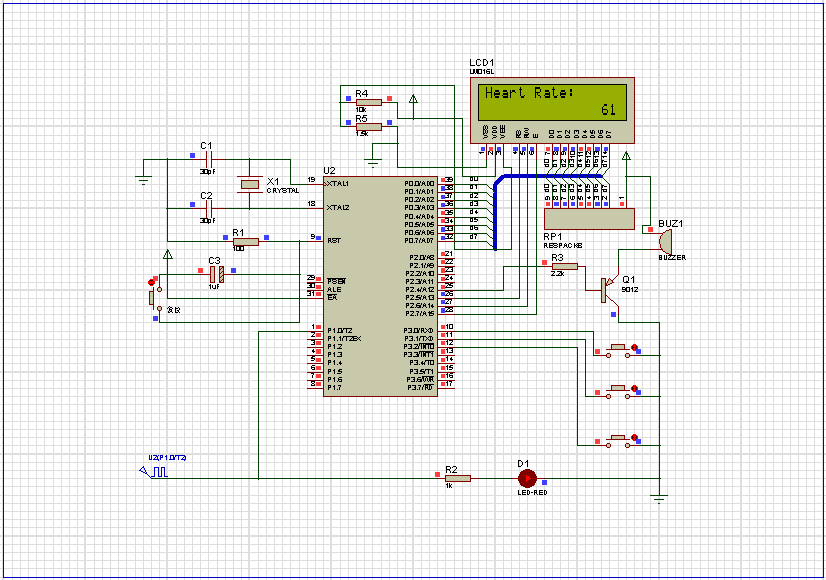Click the P3.0/RXD pin label
826x580 pixels.
click(x=419, y=331)
